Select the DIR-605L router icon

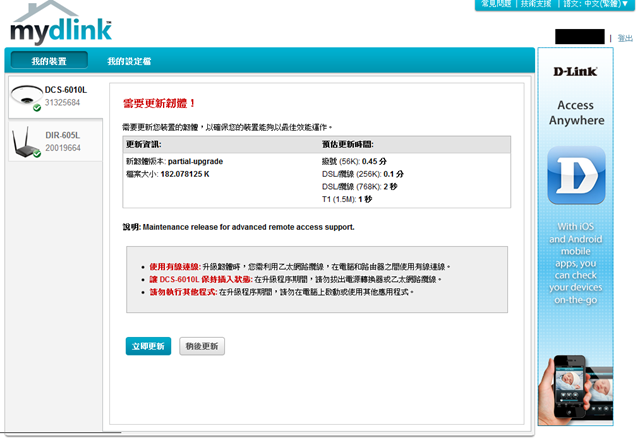[26, 142]
